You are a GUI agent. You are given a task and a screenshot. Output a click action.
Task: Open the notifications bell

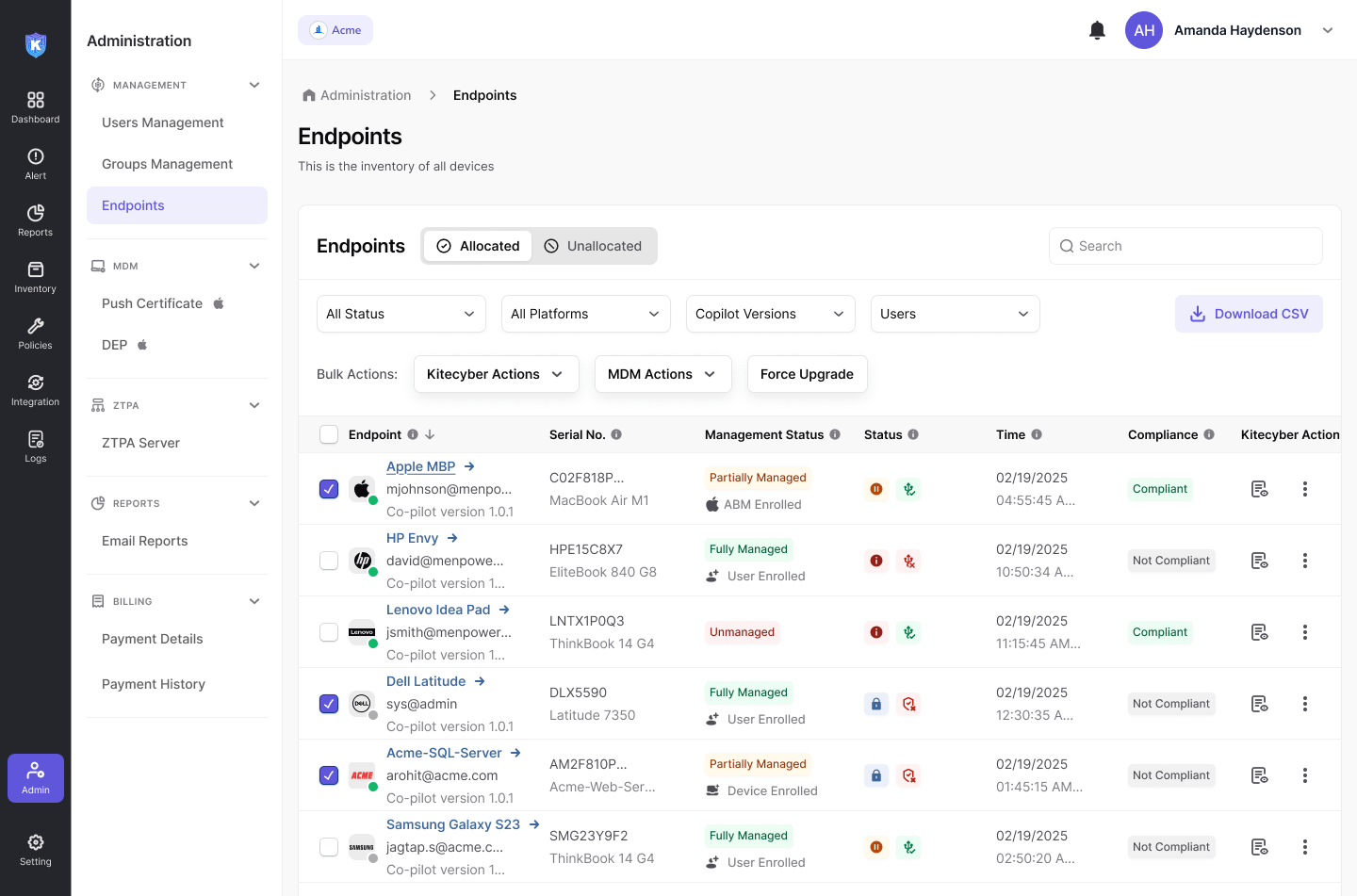pos(1097,30)
